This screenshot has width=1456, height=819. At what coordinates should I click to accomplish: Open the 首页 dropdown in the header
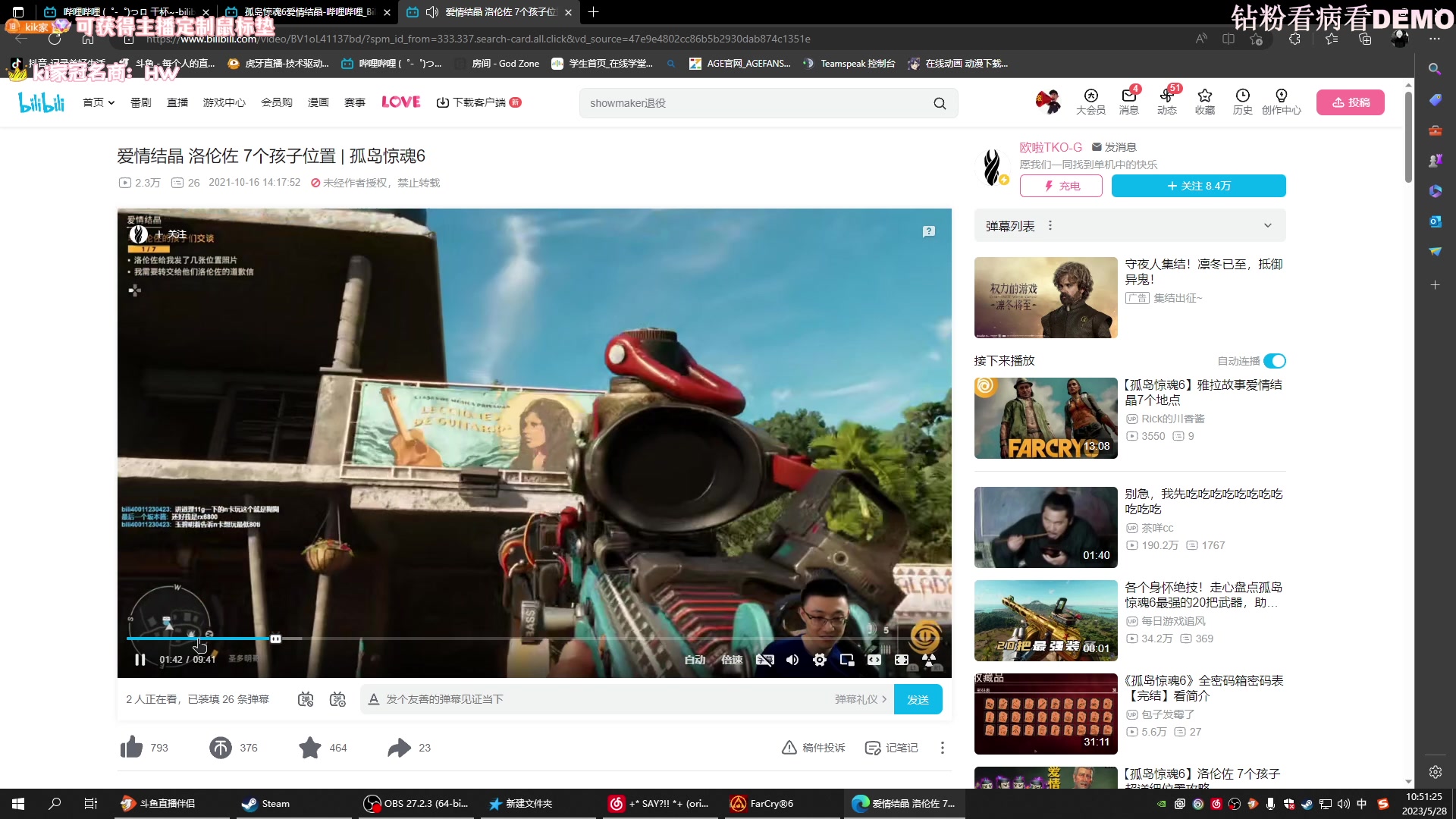pos(98,102)
